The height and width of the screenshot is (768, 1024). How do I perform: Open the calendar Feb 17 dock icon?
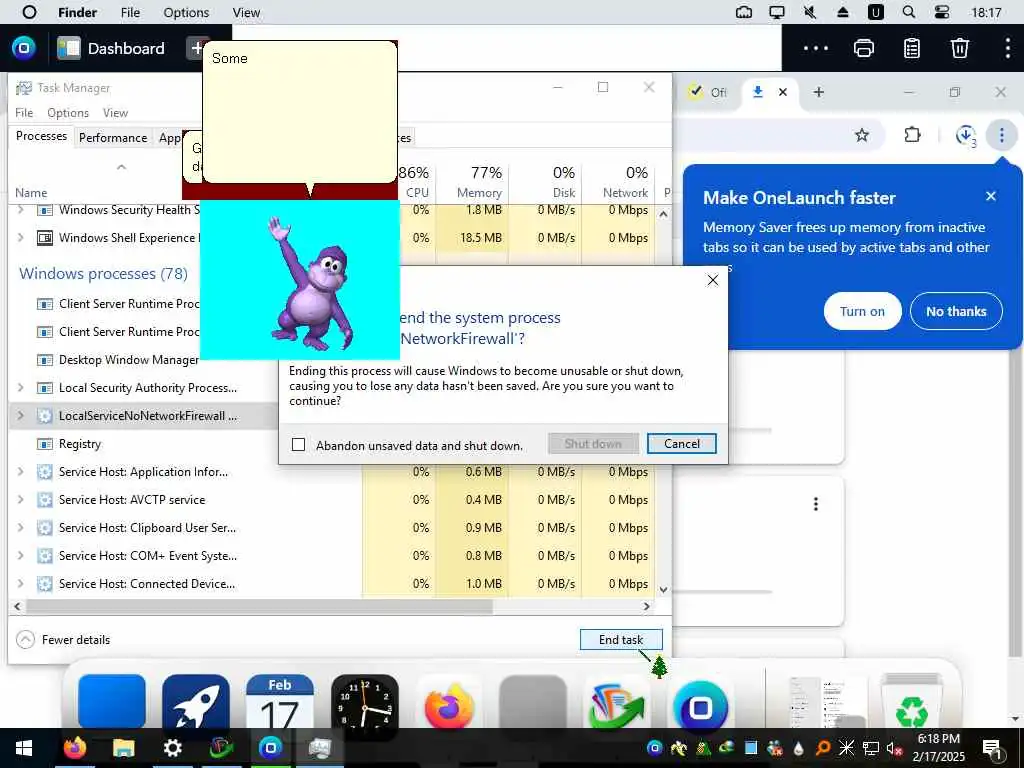pyautogui.click(x=280, y=702)
